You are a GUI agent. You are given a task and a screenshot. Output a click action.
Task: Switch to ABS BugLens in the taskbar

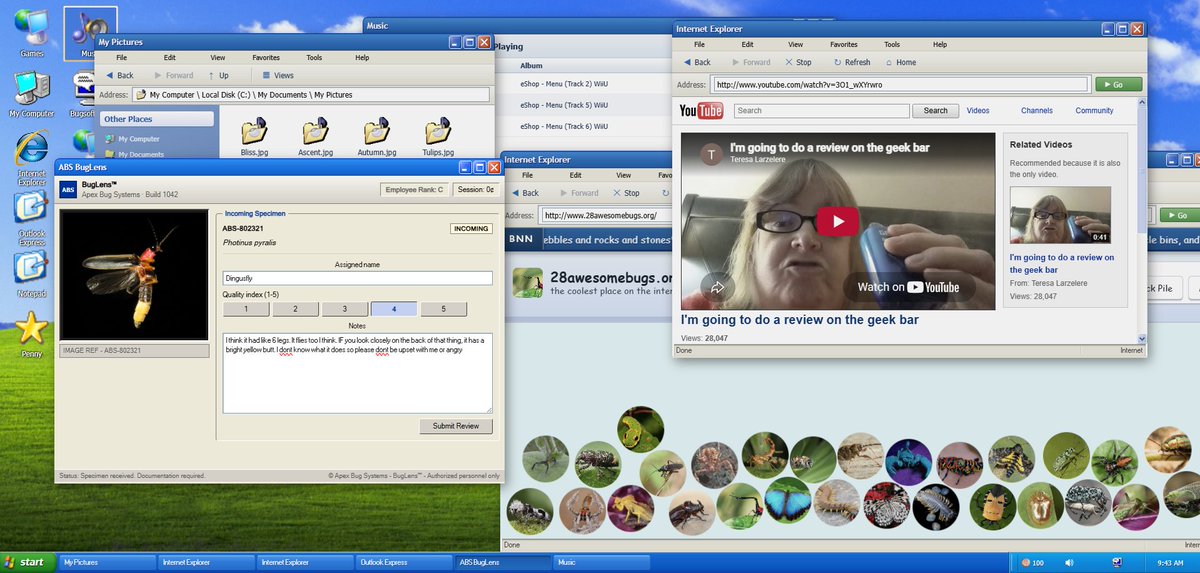click(x=503, y=562)
